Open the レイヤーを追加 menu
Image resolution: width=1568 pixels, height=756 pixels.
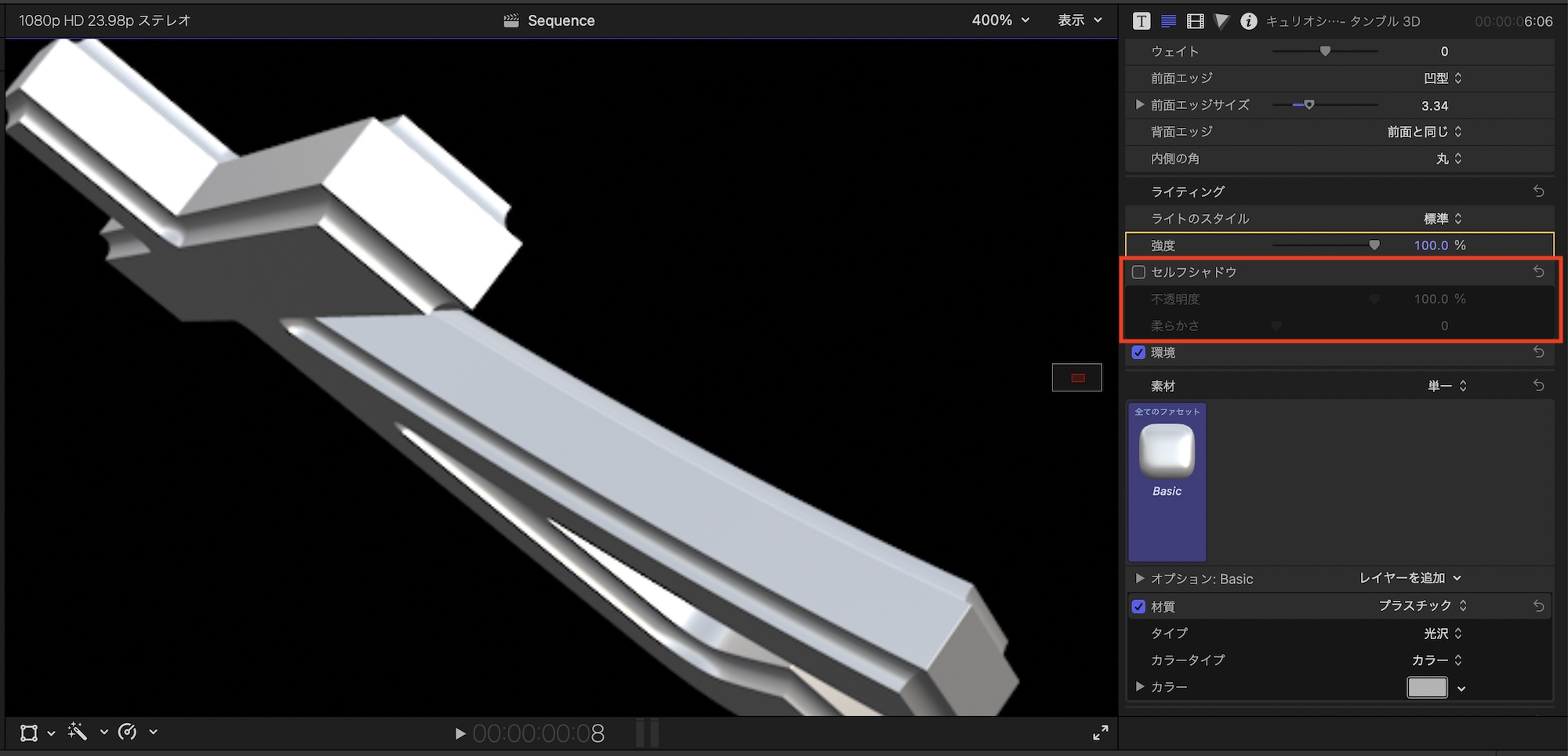(x=1410, y=578)
